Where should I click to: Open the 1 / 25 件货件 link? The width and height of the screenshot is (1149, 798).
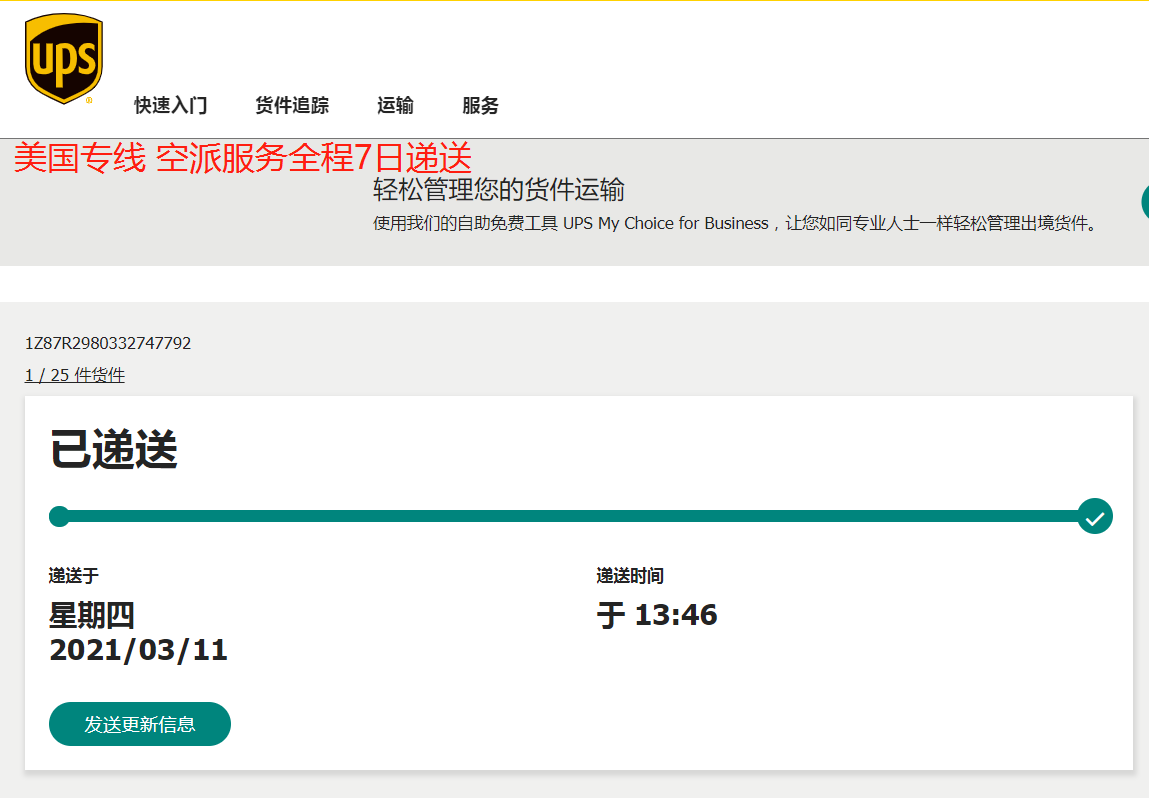coord(75,375)
